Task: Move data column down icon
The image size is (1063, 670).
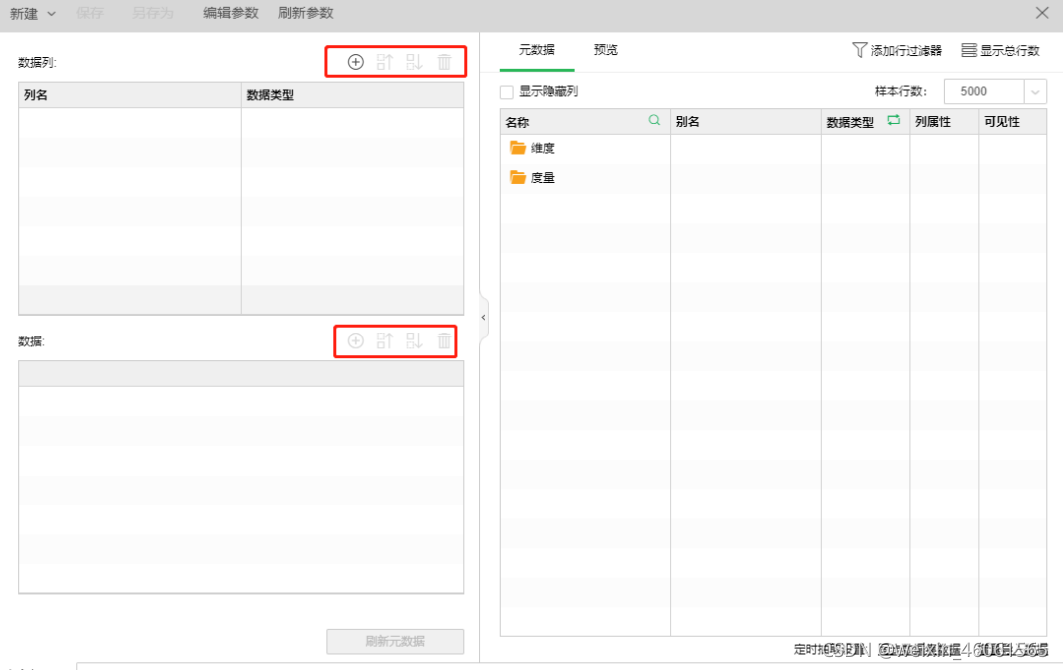Action: [414, 62]
